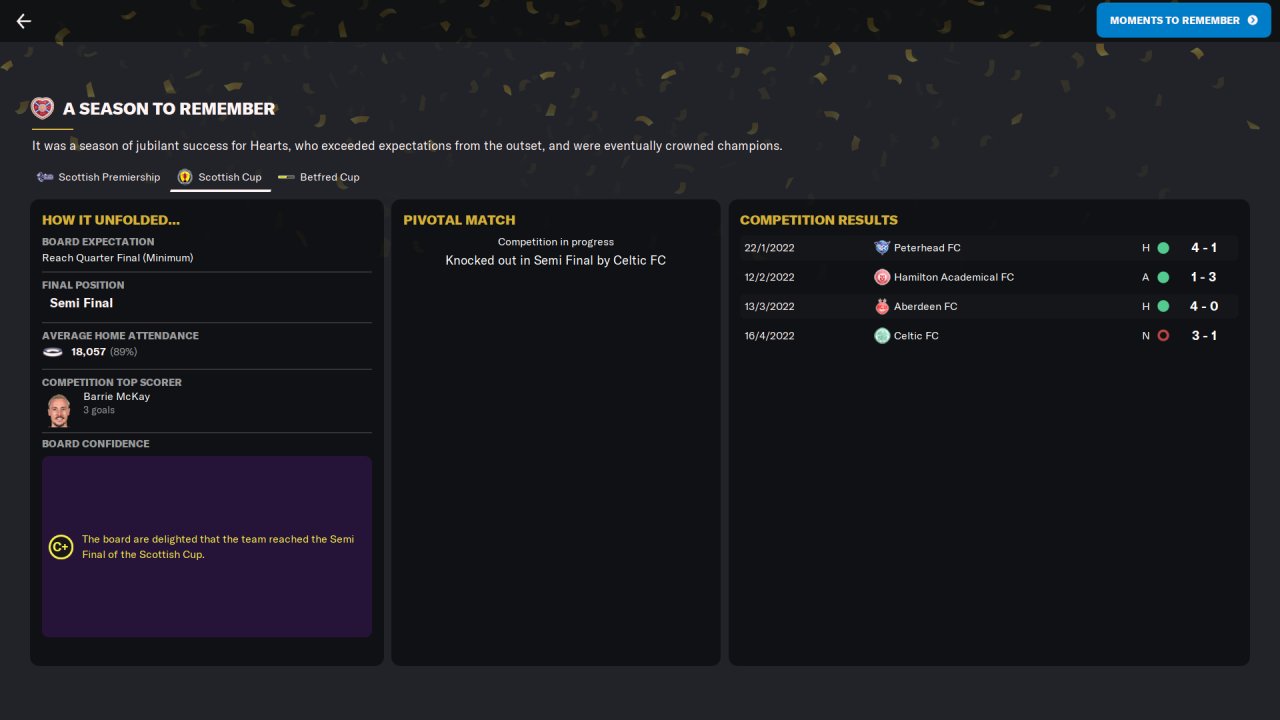Click the board delighted confidence message
The height and width of the screenshot is (720, 1280).
218,547
